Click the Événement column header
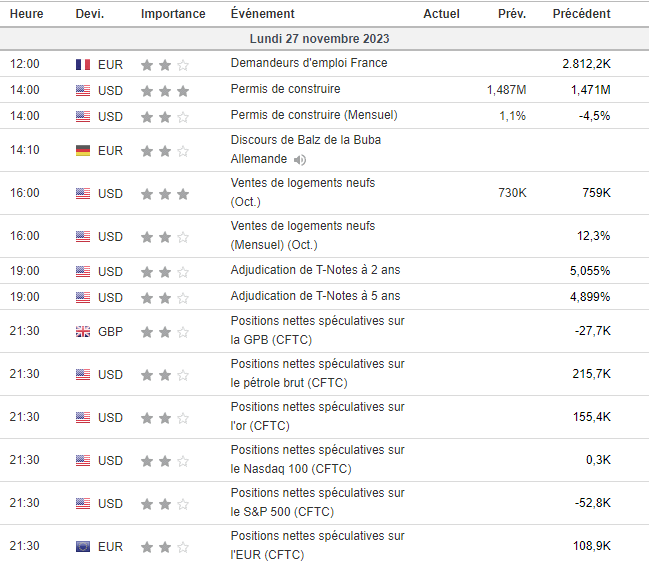Viewport: 649px width, 565px height. 262,14
